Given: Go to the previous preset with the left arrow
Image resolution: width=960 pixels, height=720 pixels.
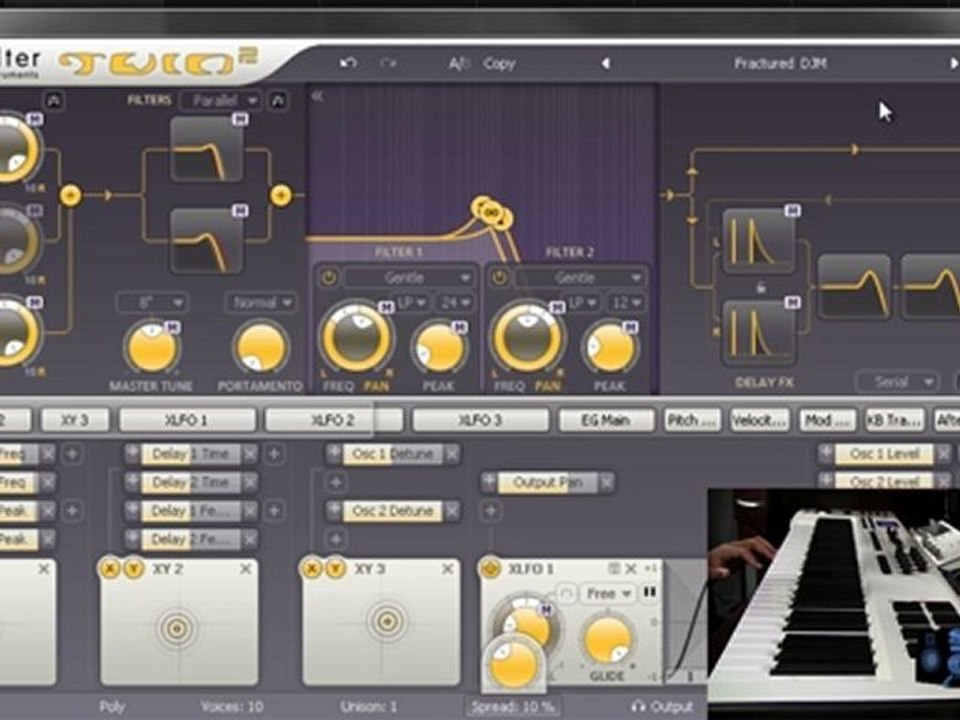Looking at the screenshot, I should coord(606,63).
